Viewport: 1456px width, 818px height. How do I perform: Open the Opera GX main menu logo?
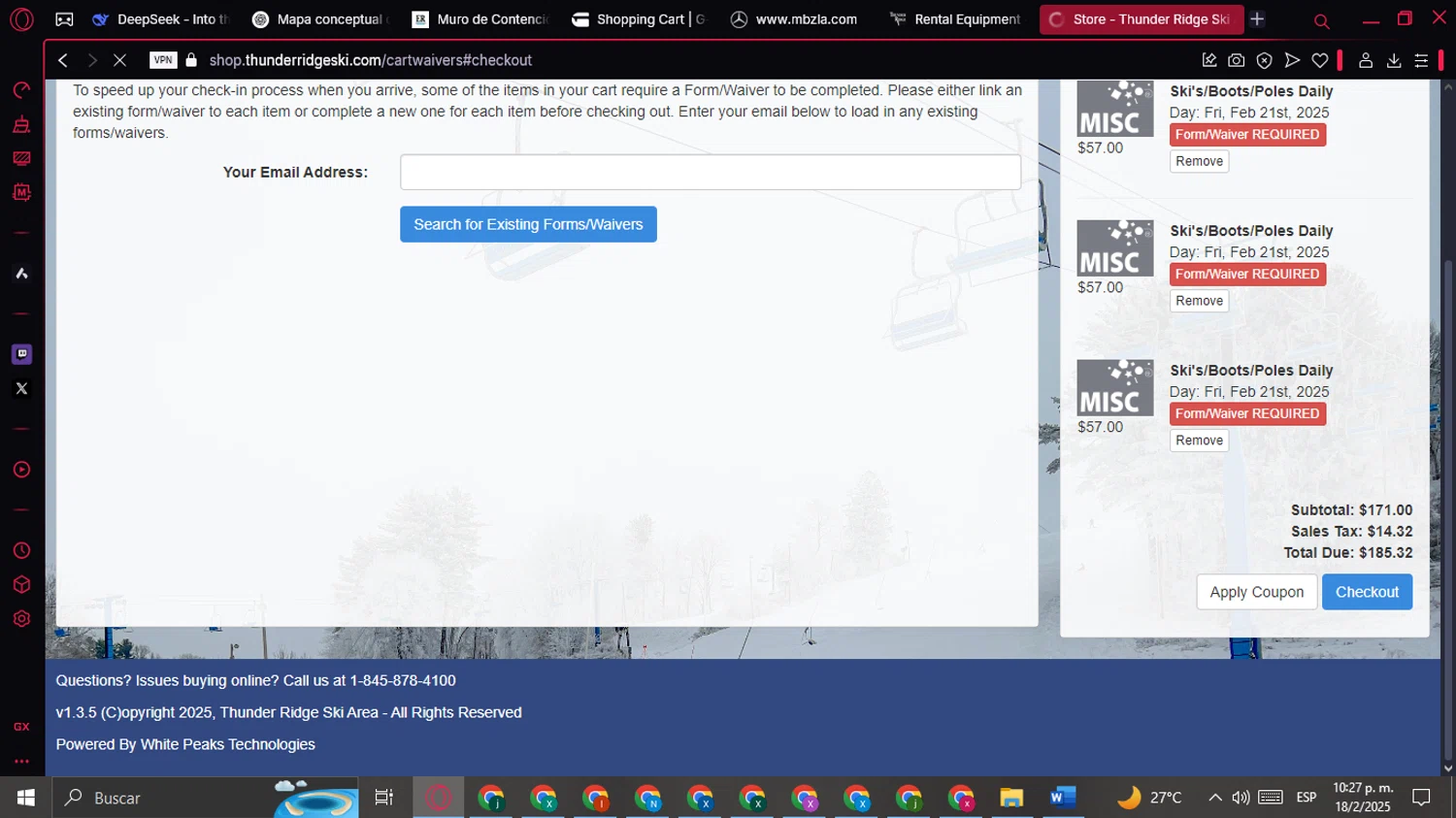[x=21, y=18]
